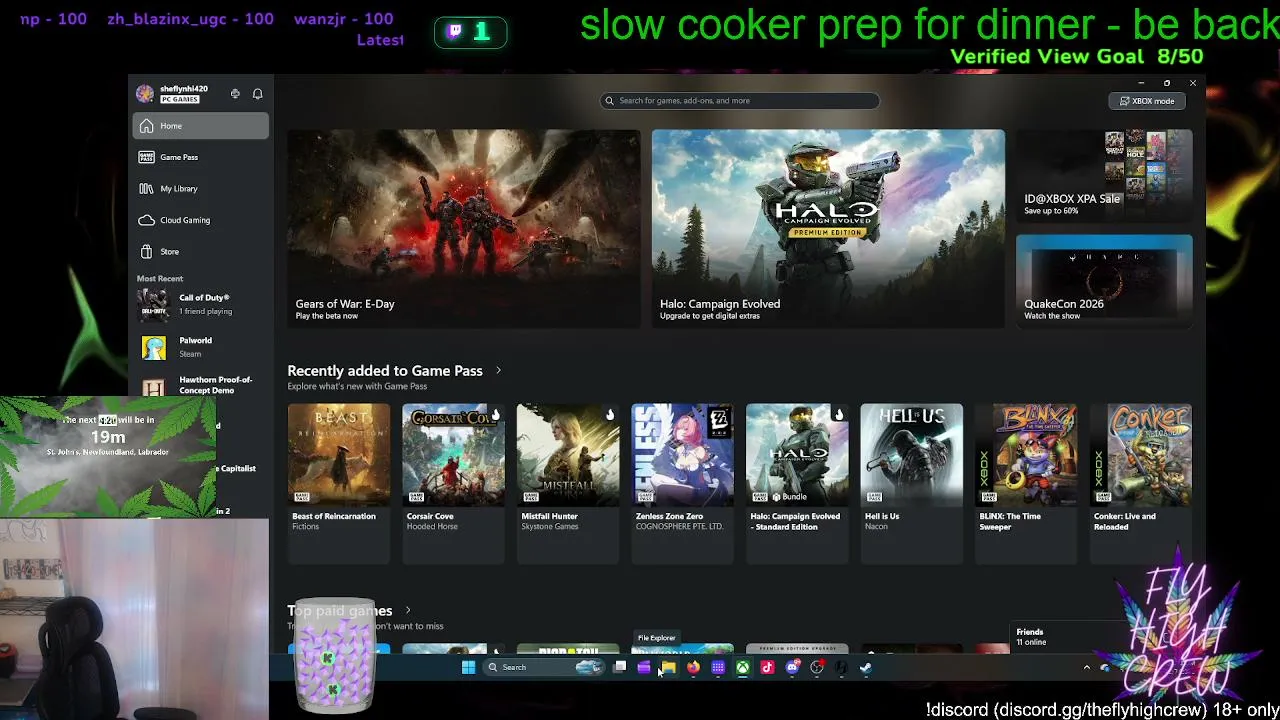Select the Cloud Gaming sidebar item

200,220
